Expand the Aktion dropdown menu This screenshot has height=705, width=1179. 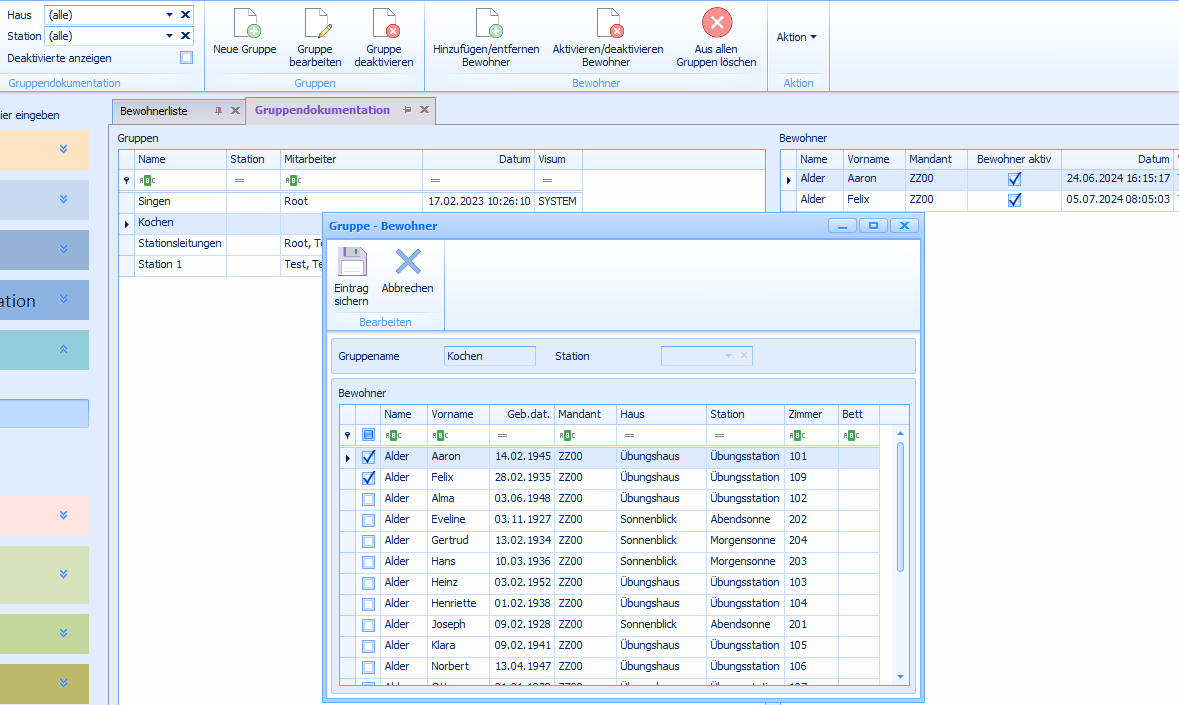pyautogui.click(x=796, y=37)
